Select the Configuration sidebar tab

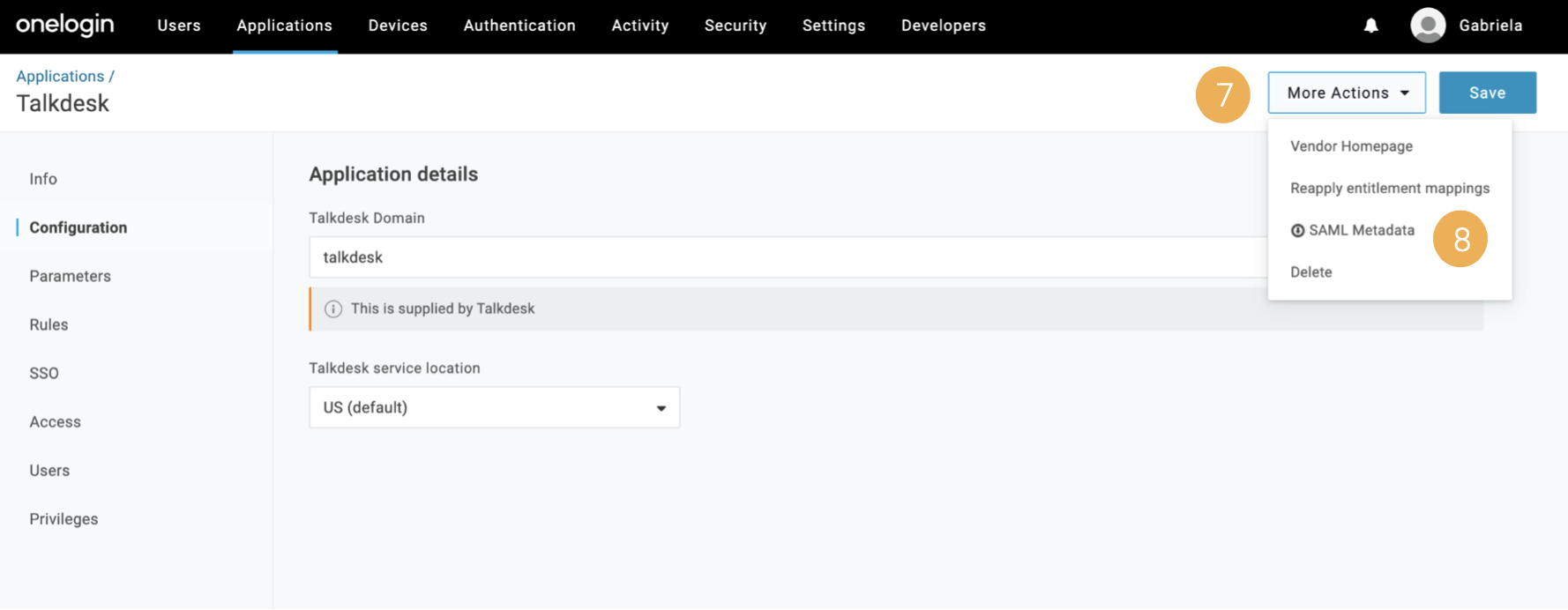coord(78,227)
